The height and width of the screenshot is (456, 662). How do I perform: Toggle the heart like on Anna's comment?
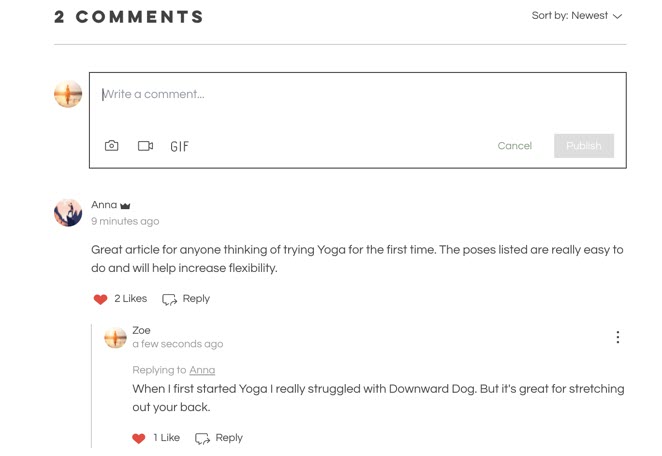click(100, 299)
